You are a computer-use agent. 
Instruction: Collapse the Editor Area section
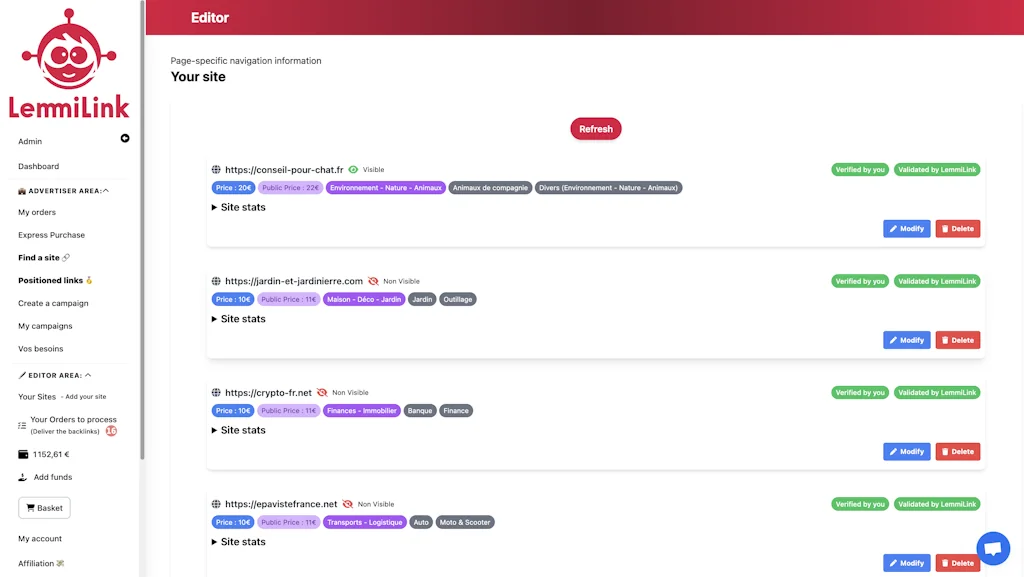point(55,375)
